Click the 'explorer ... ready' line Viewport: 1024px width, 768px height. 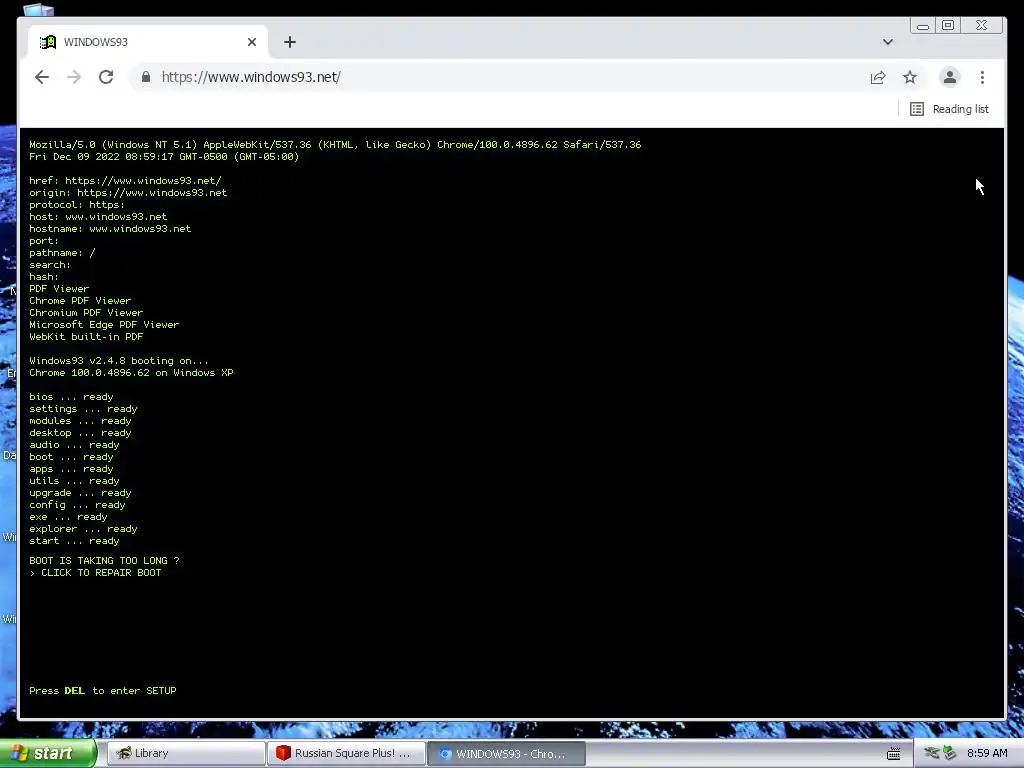83,529
